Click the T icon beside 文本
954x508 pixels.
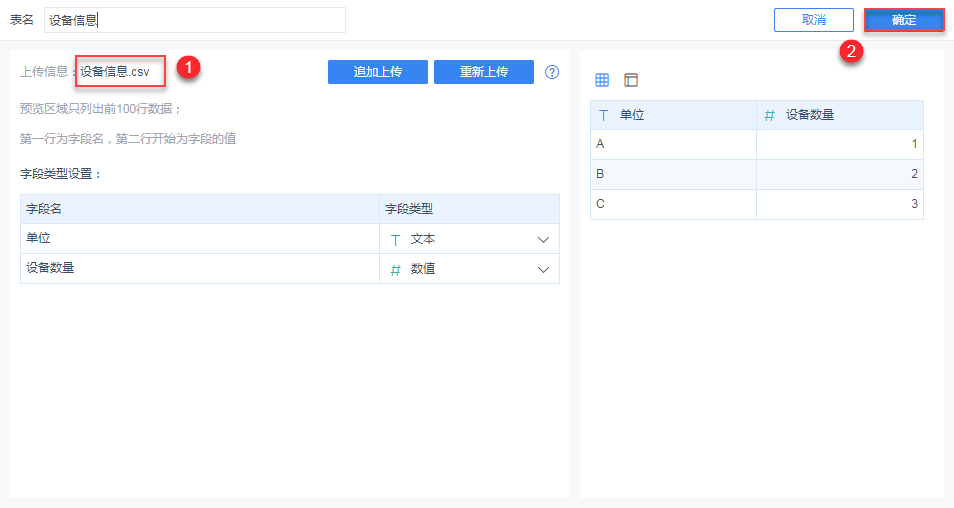pyautogui.click(x=395, y=240)
